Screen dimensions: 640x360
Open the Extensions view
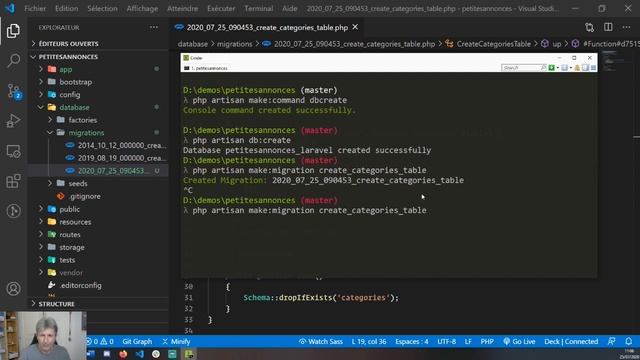click(x=13, y=181)
